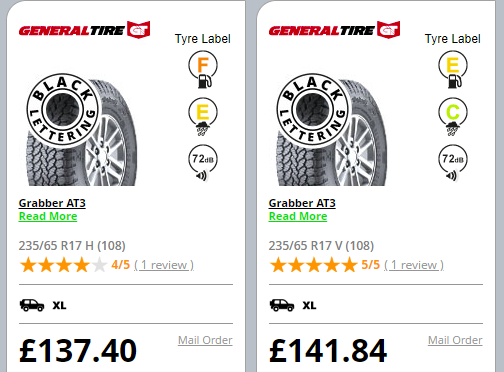Click Mail Order link beside £137.40

click(205, 340)
